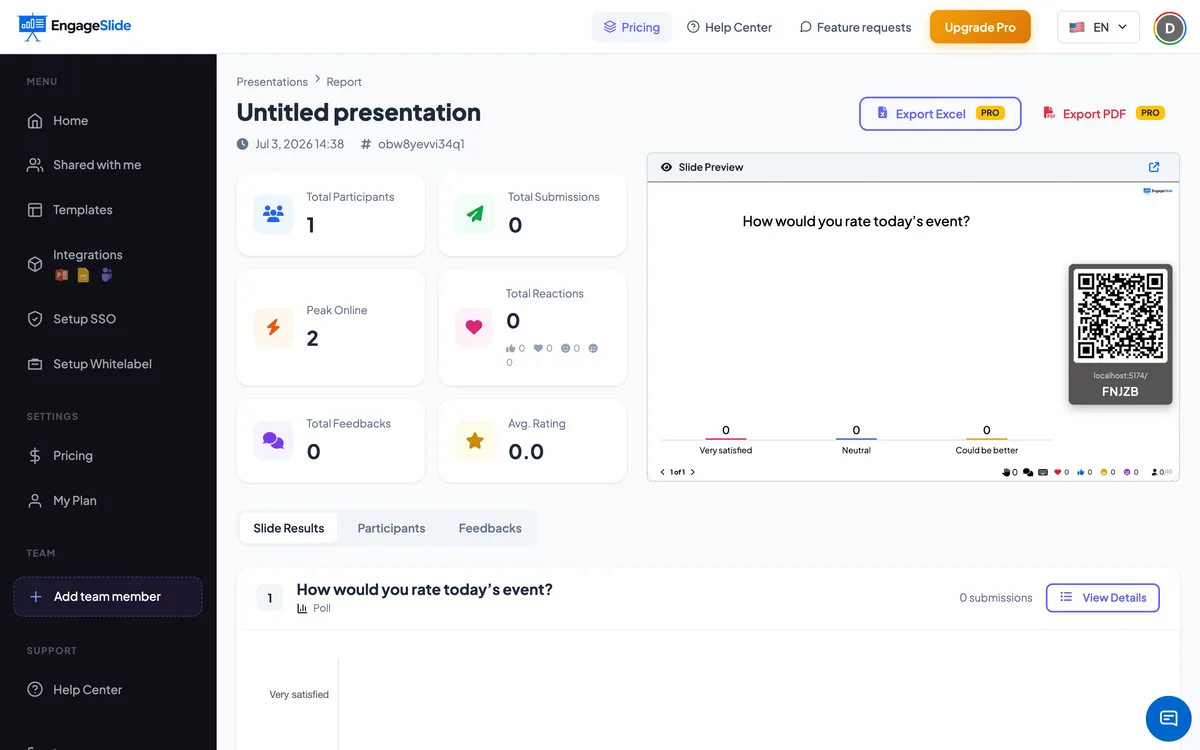Open slide preview in new window icon

click(x=1154, y=167)
